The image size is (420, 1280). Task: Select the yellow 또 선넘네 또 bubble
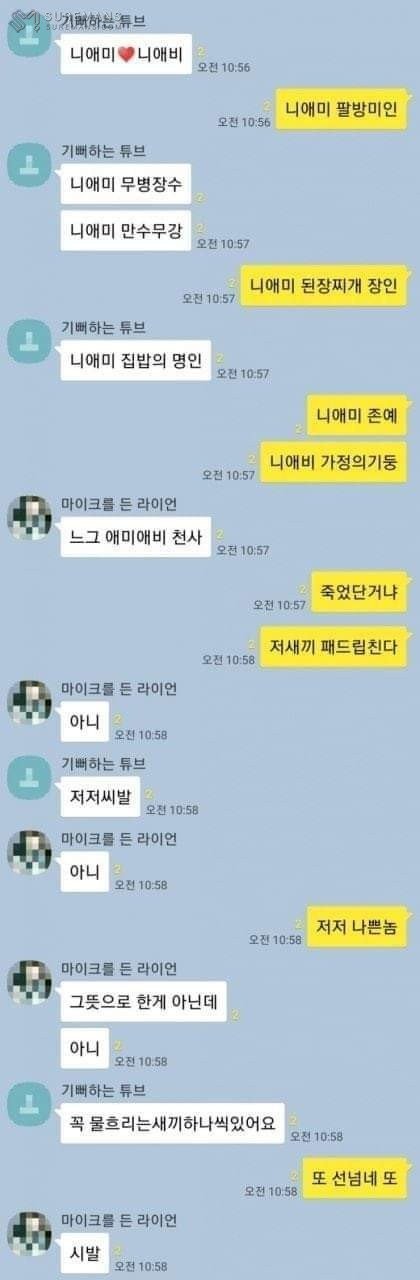pos(354,1178)
